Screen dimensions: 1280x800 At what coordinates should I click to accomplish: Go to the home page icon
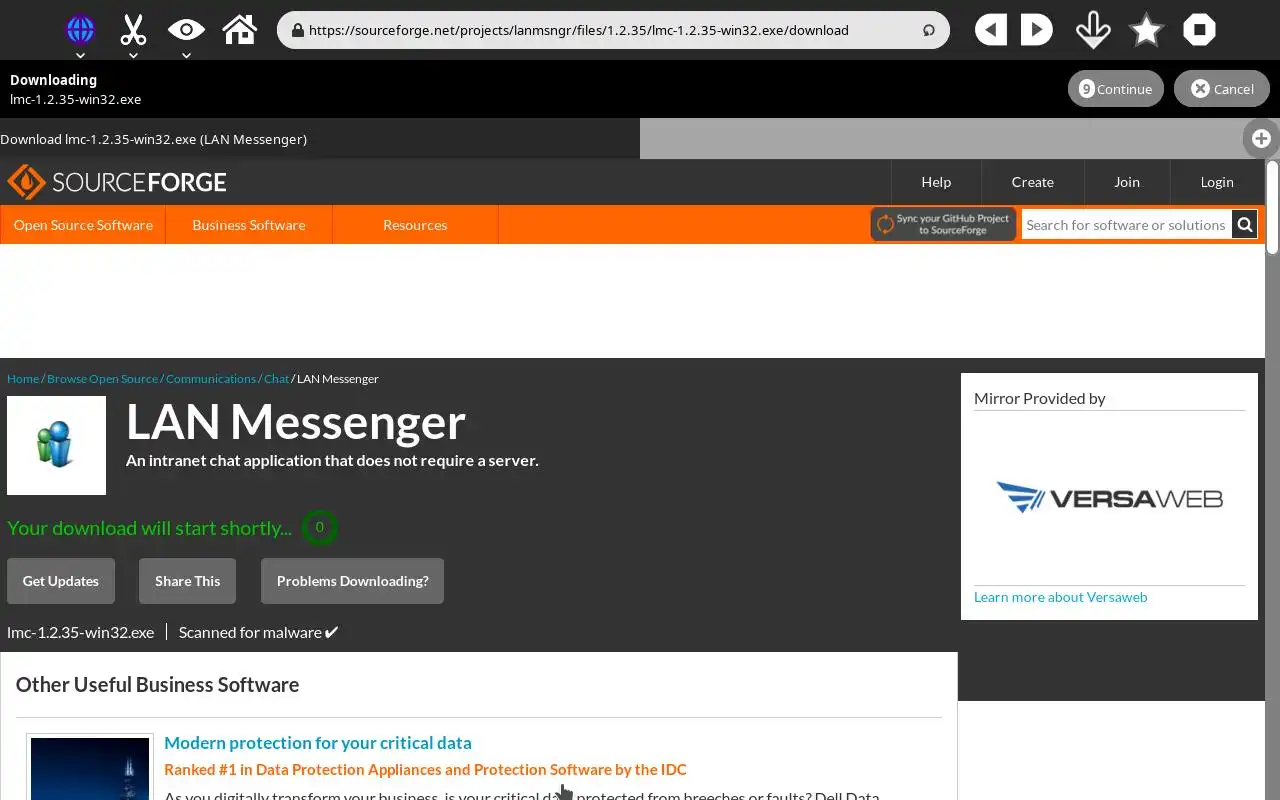(x=240, y=30)
